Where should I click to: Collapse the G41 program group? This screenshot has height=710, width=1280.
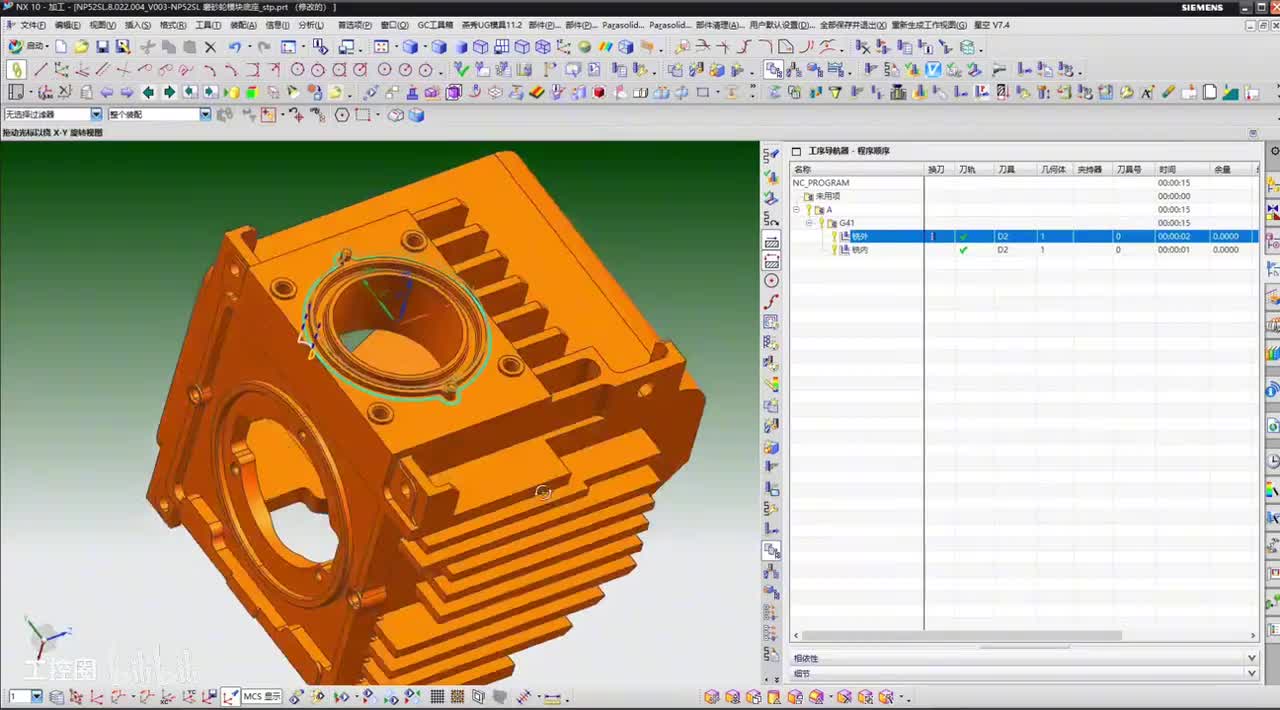(810, 223)
